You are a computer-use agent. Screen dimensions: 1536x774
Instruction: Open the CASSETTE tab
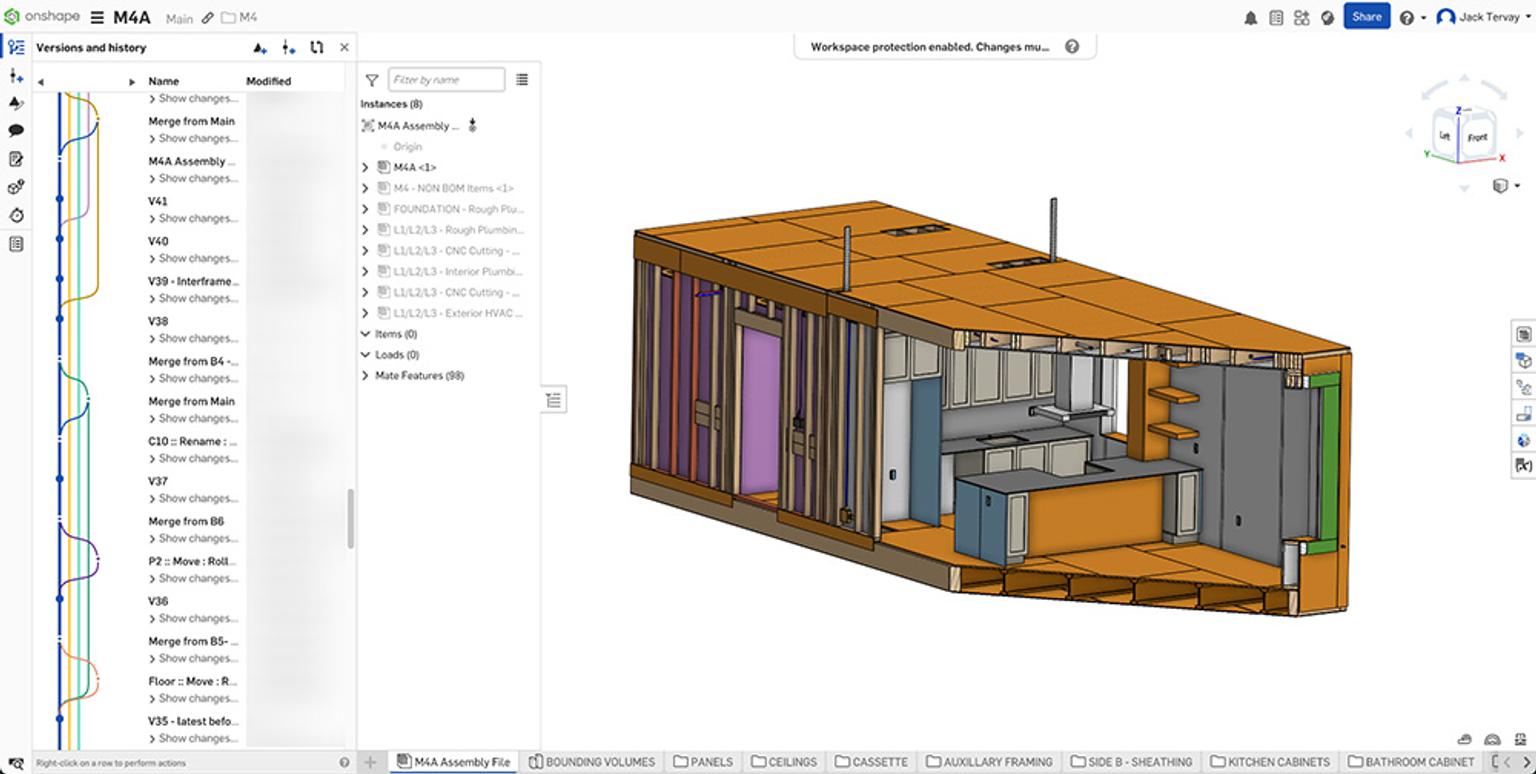871,761
